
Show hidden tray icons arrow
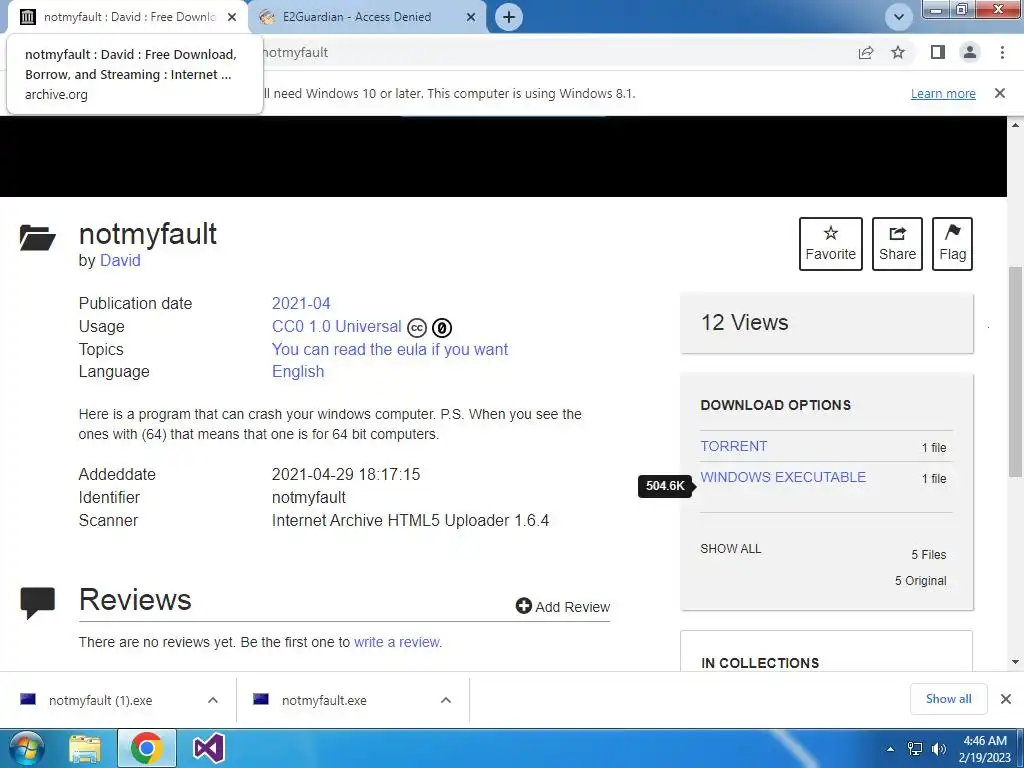[x=890, y=749]
